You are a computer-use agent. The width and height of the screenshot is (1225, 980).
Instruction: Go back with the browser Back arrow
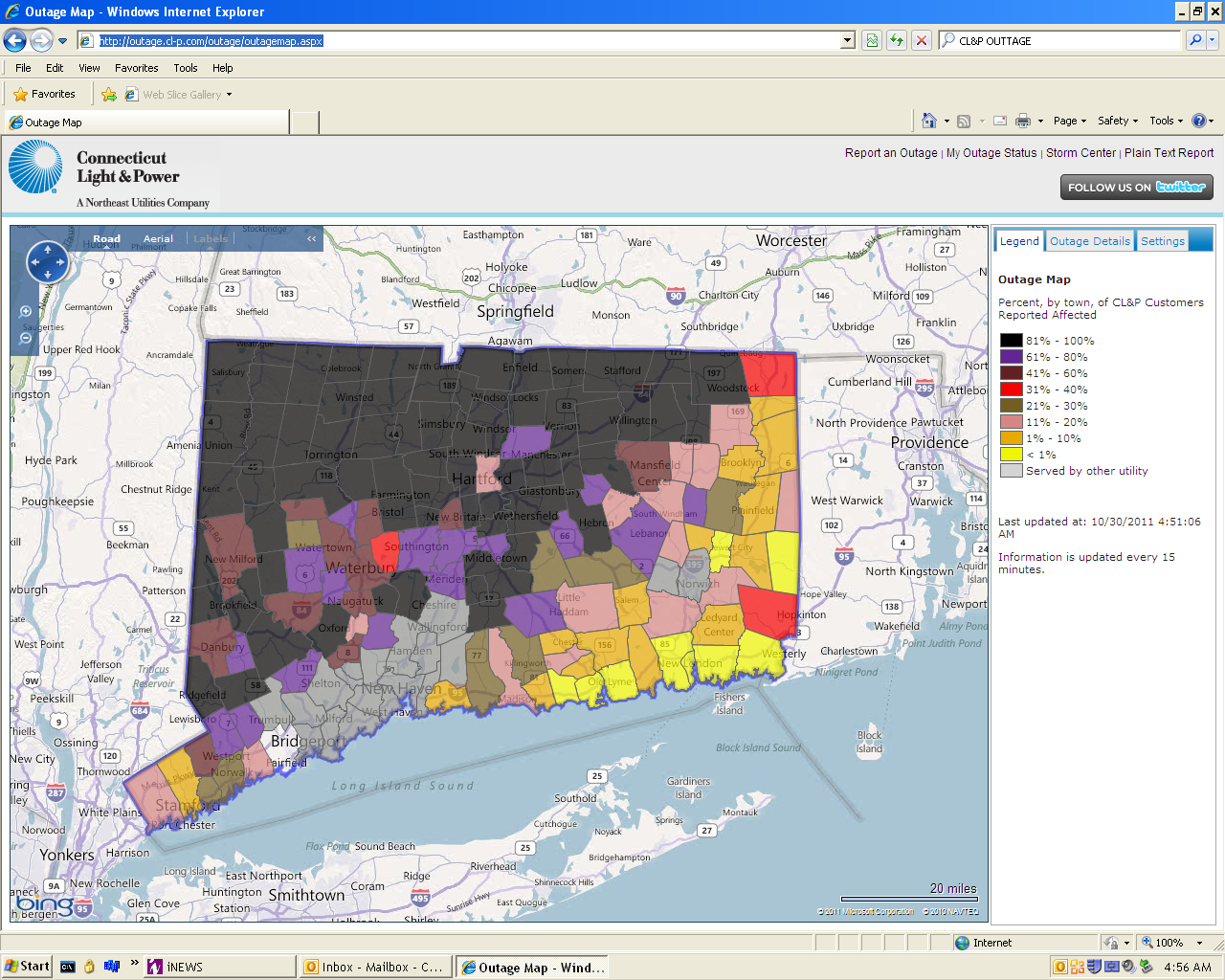pyautogui.click(x=15, y=40)
